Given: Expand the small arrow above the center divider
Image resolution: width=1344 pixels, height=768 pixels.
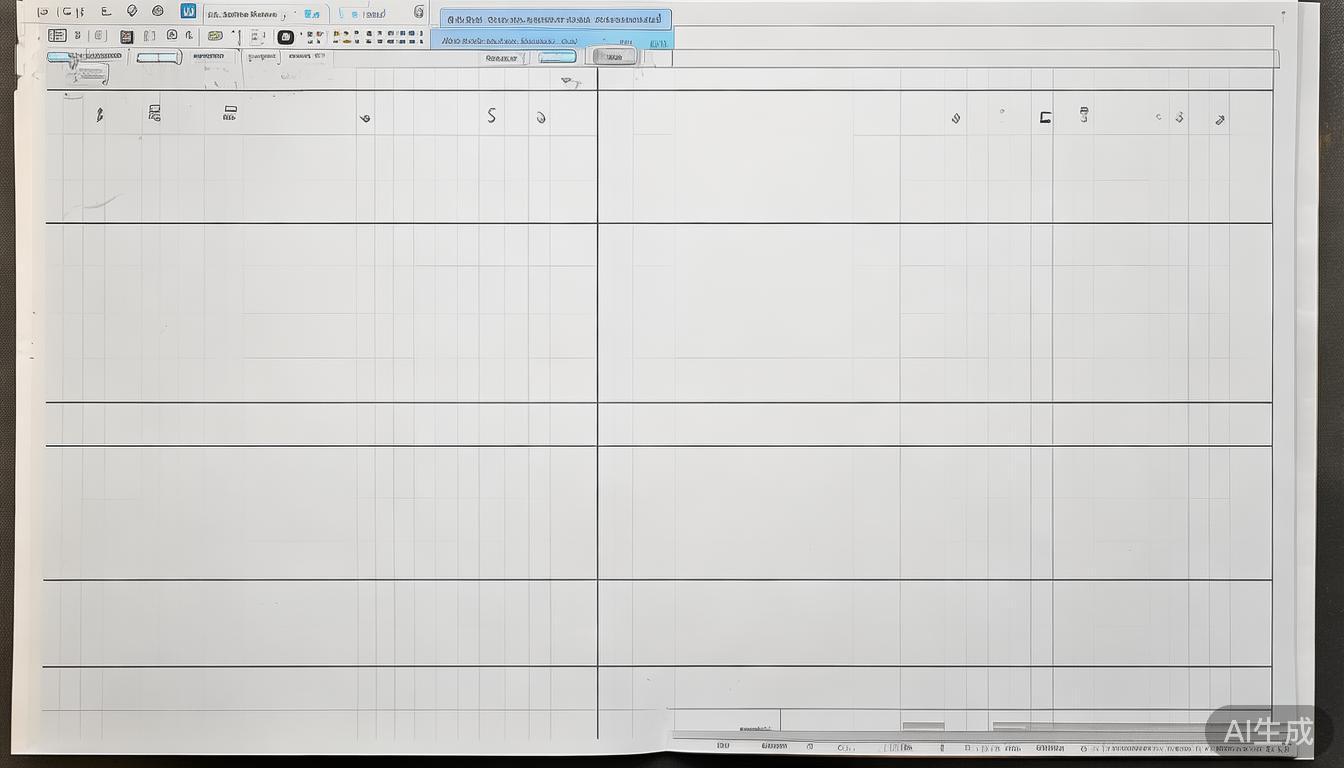Looking at the screenshot, I should click(x=570, y=82).
